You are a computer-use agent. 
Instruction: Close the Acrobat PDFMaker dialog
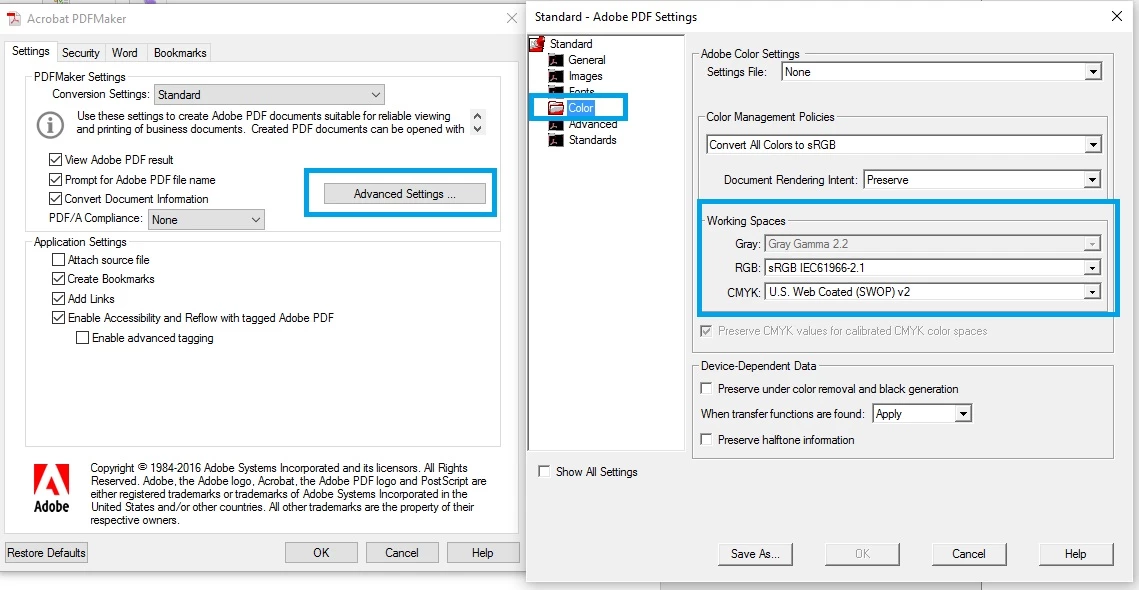512,19
